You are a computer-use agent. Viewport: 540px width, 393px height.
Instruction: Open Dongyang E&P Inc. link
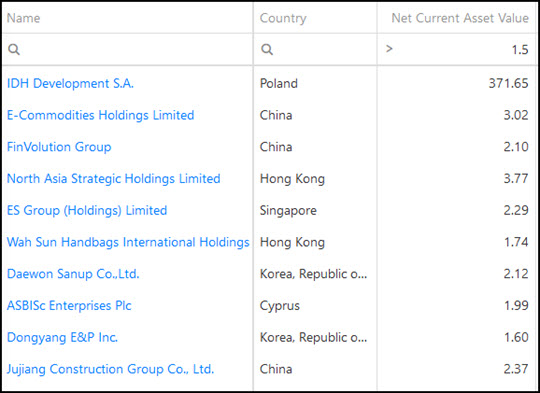pyautogui.click(x=62, y=337)
